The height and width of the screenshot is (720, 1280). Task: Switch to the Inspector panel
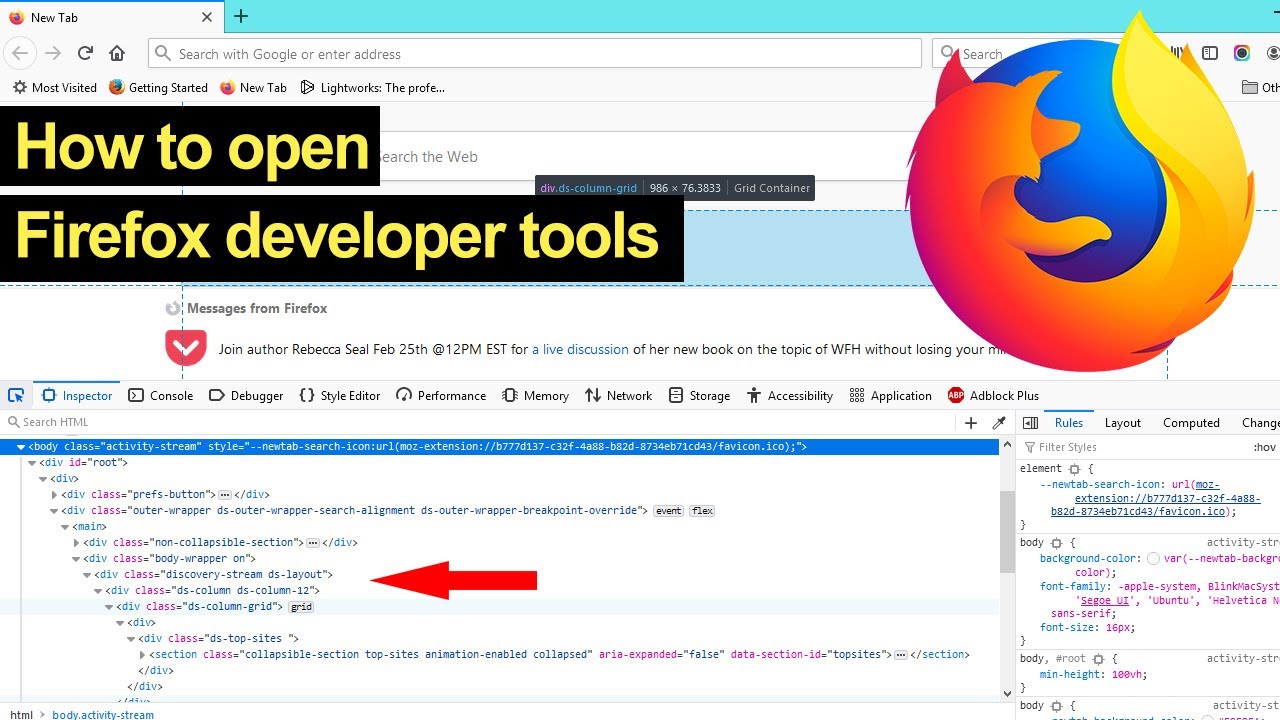[x=77, y=395]
